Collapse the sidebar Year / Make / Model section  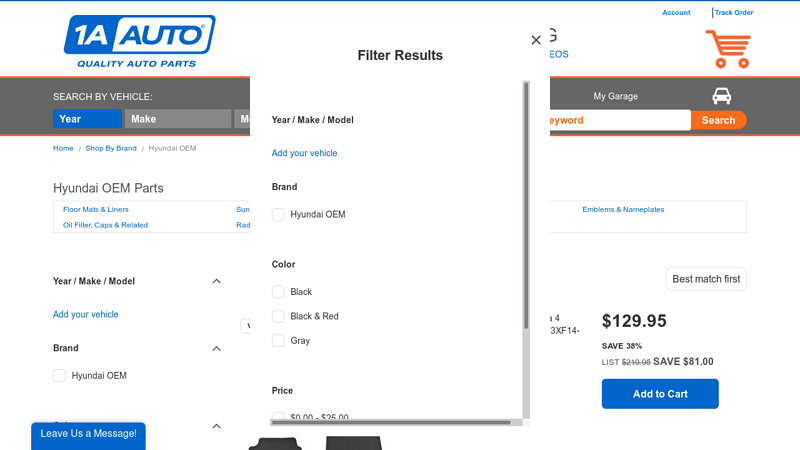coord(216,281)
